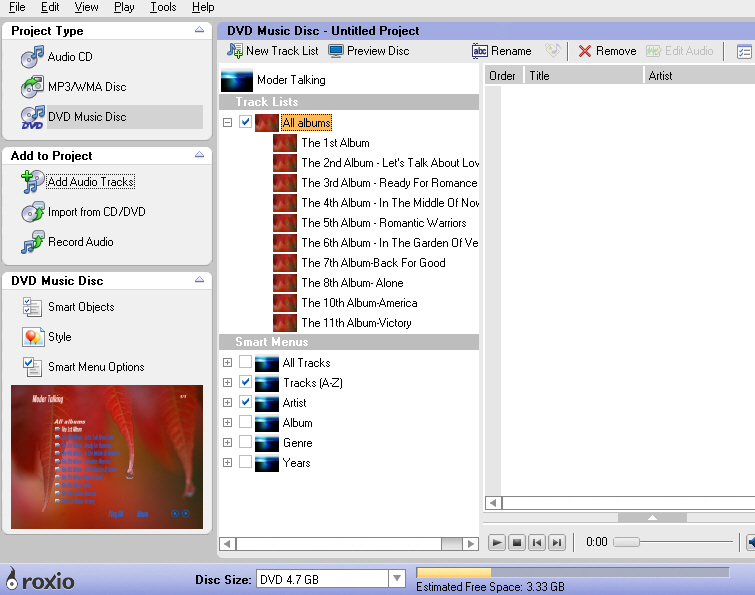The width and height of the screenshot is (755, 595).
Task: Collapse the DVD Music Disc panel
Action: pos(199,280)
